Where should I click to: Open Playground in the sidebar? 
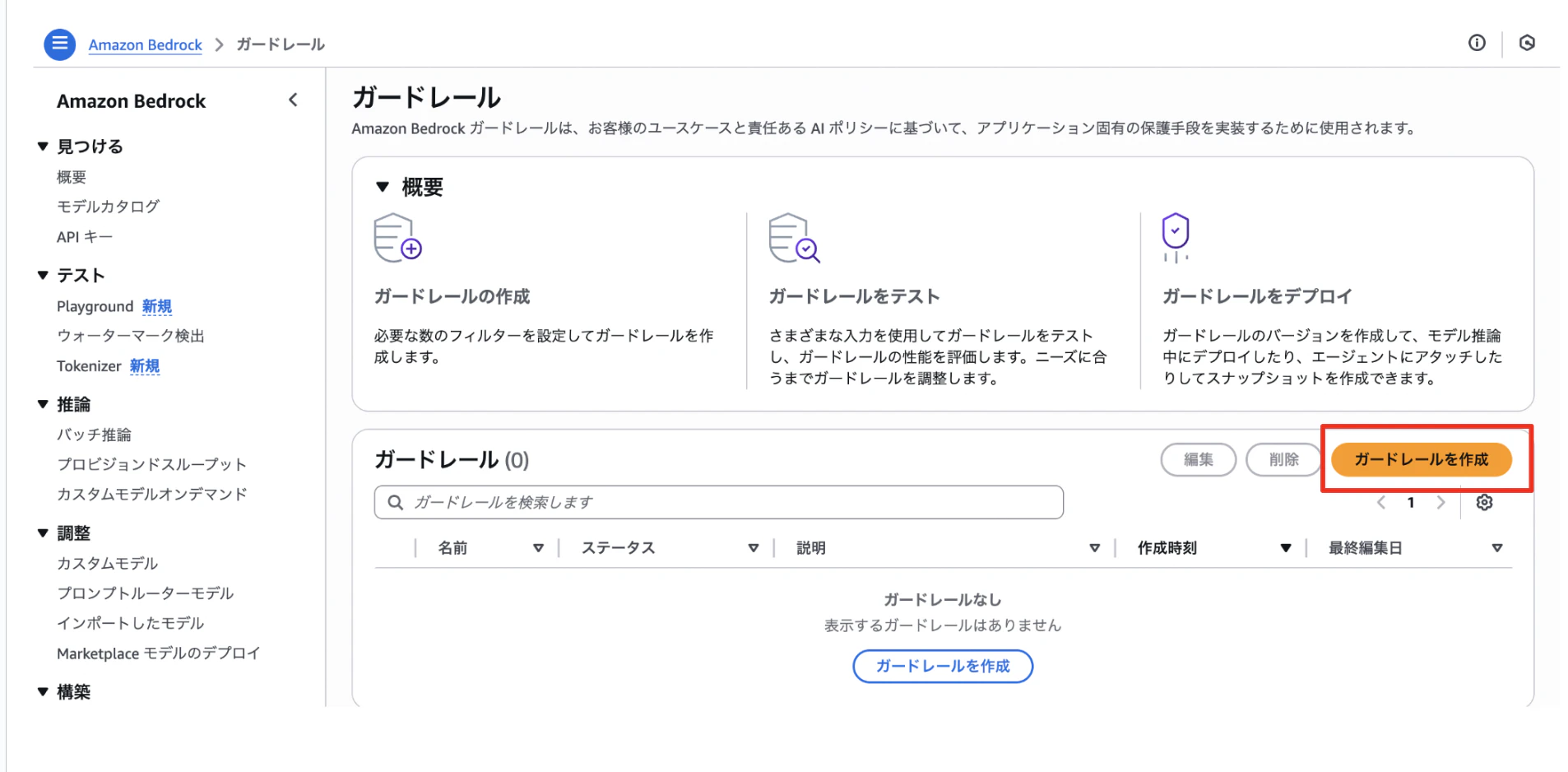(95, 306)
